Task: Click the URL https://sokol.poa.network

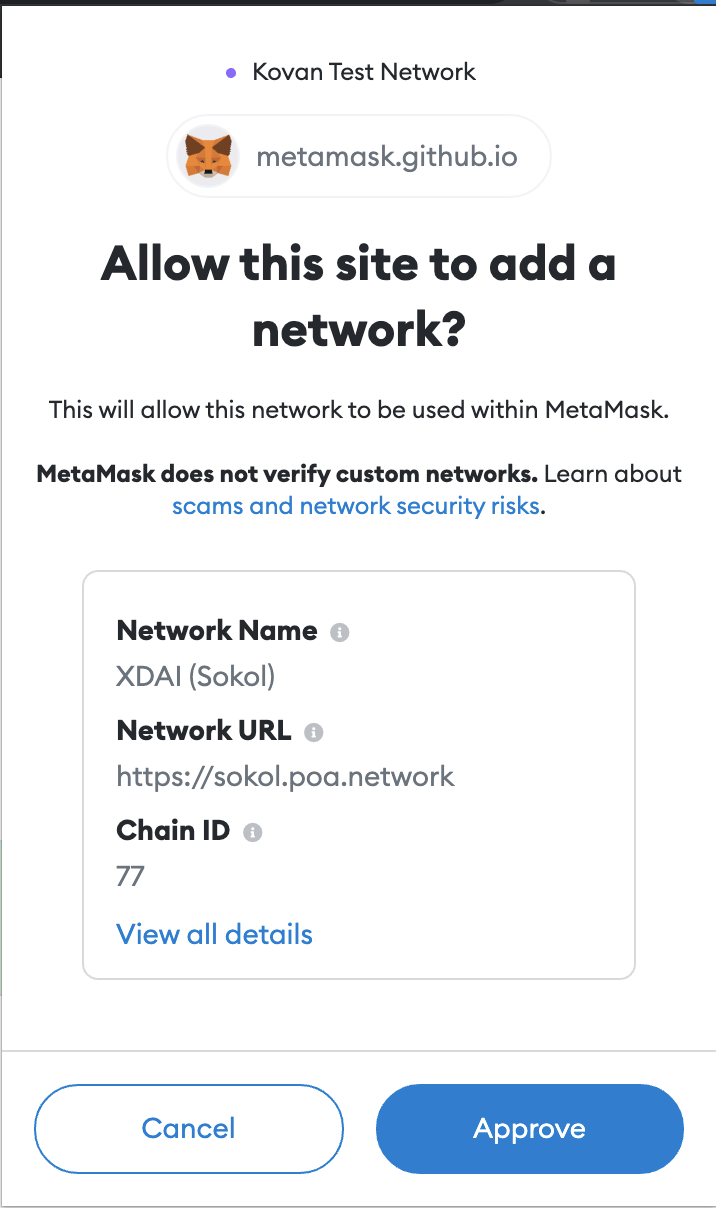Action: coord(285,776)
